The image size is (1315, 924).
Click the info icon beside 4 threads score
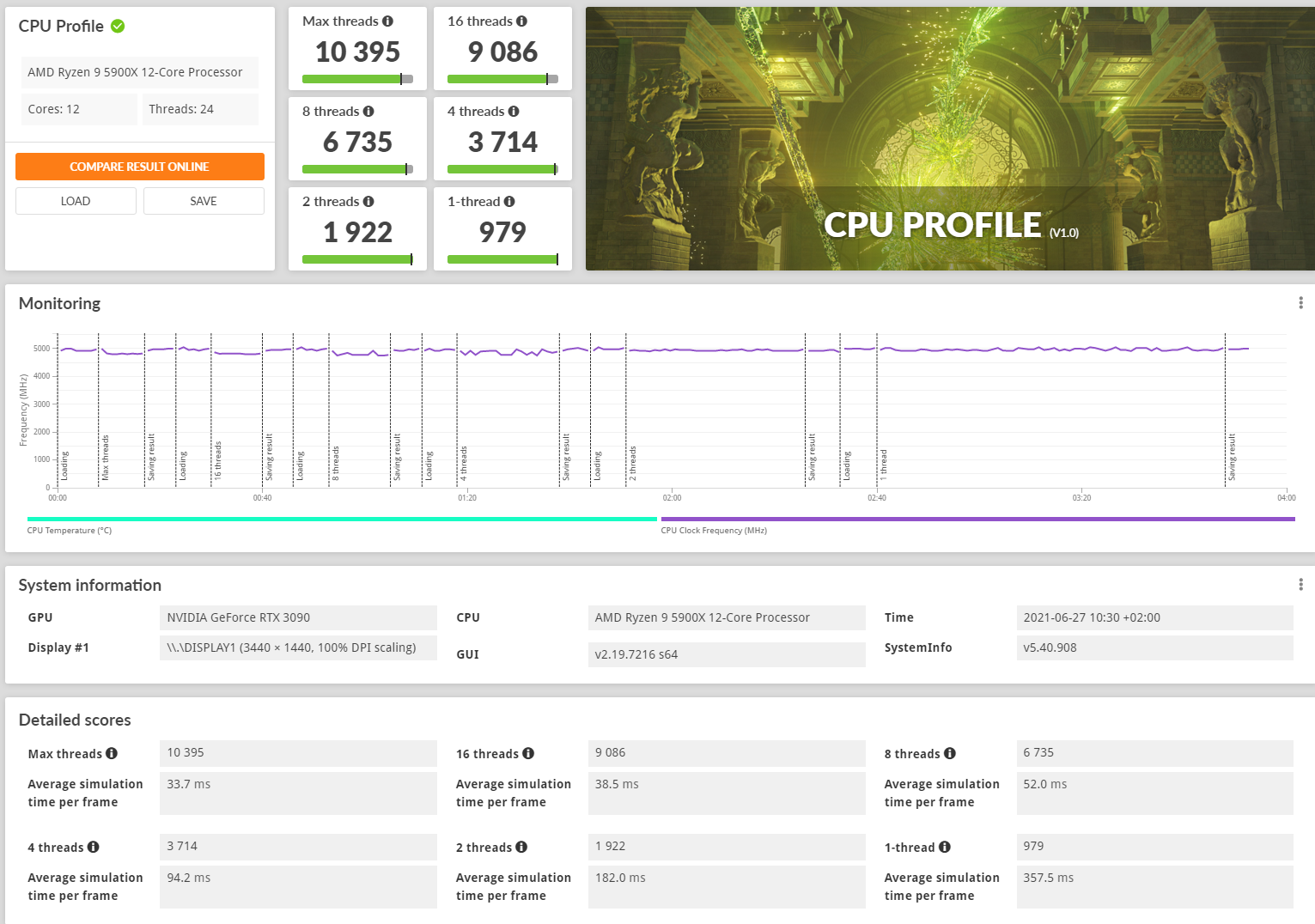(x=514, y=111)
